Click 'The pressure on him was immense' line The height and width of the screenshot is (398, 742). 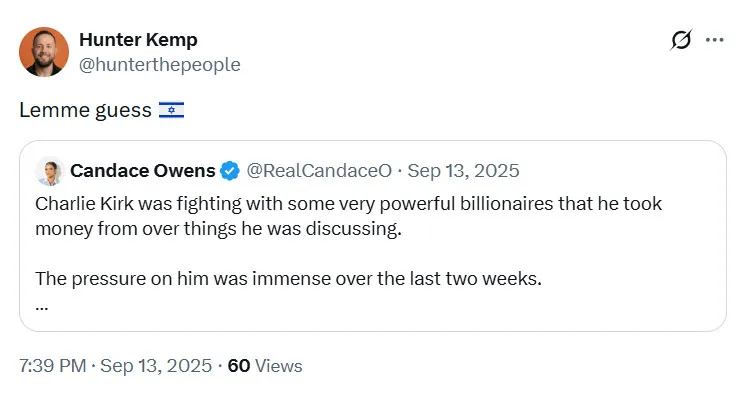point(288,279)
